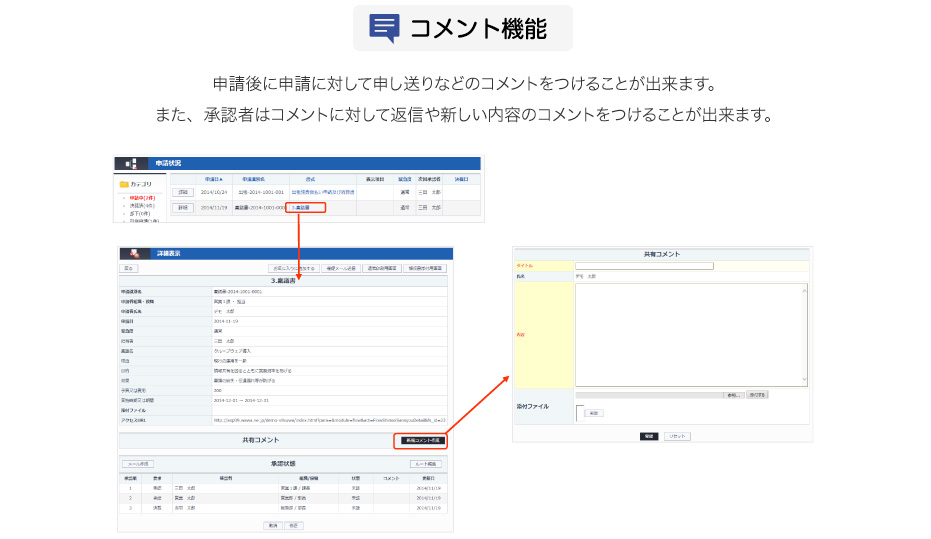Viewport: 931px width, 539px height.
Task: Click the 詳細表示 header icon
Action: pos(133,254)
